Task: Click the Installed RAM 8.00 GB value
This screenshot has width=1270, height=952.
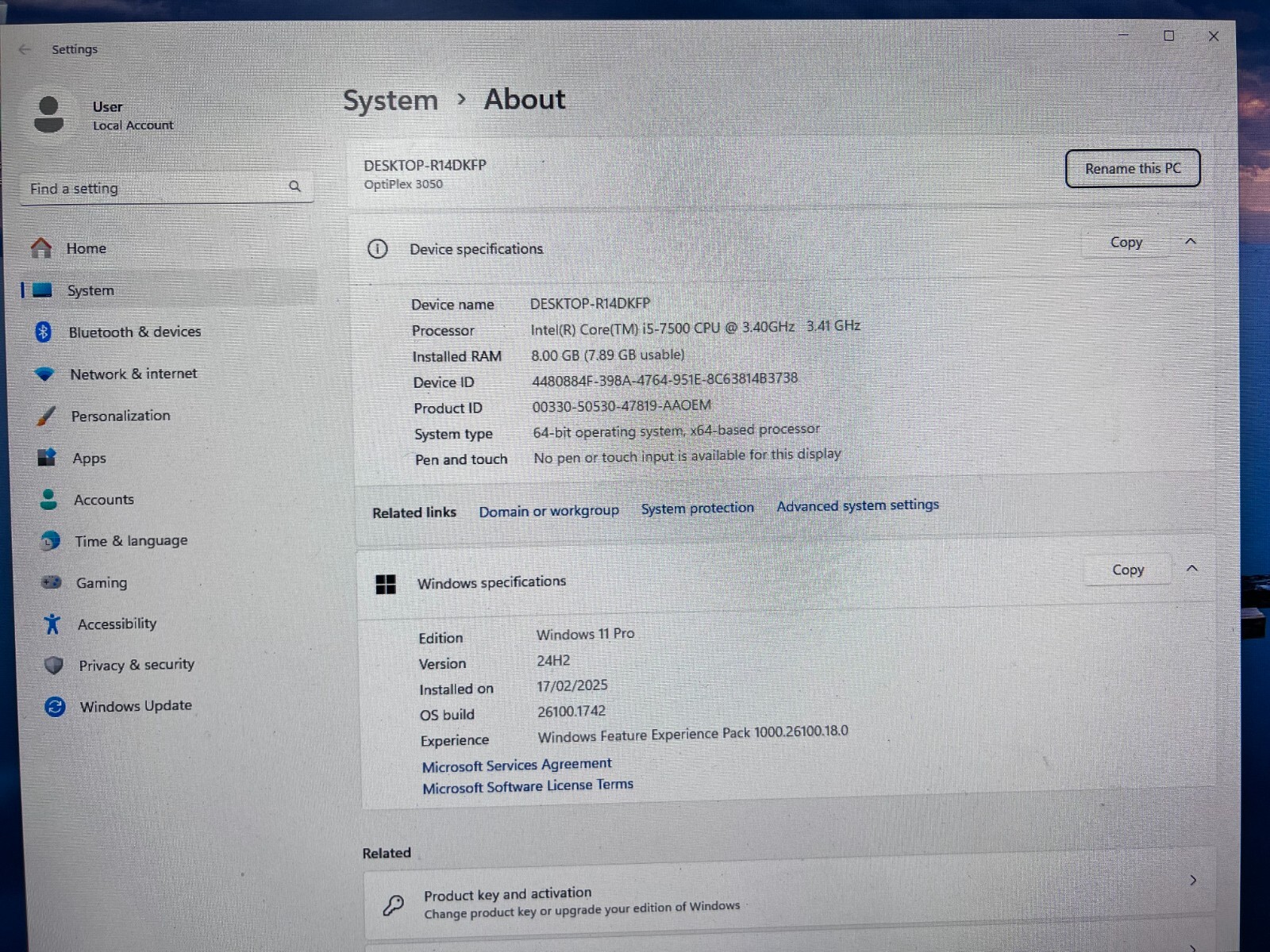Action: (607, 355)
